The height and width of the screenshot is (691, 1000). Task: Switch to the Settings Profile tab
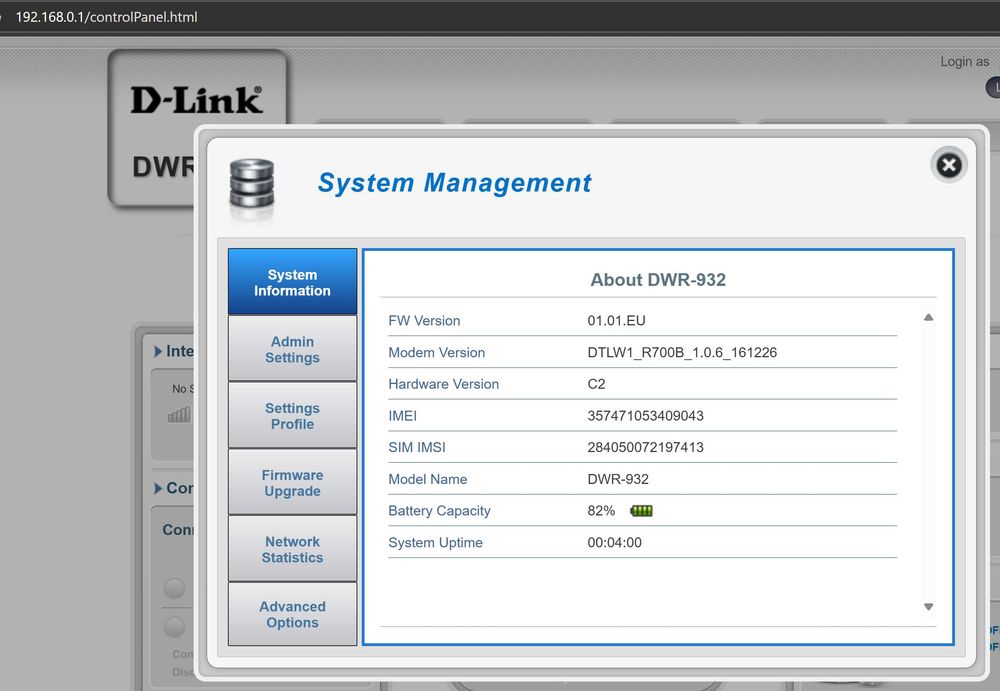pyautogui.click(x=292, y=415)
